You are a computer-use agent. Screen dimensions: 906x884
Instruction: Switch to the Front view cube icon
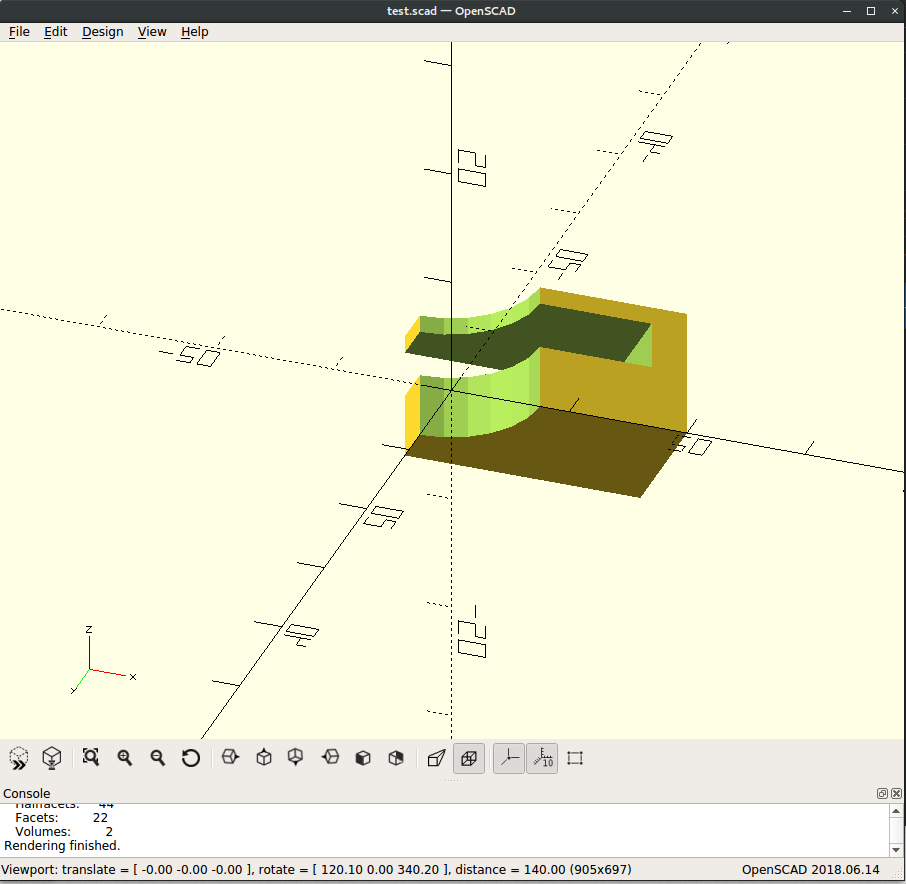pyautogui.click(x=363, y=758)
